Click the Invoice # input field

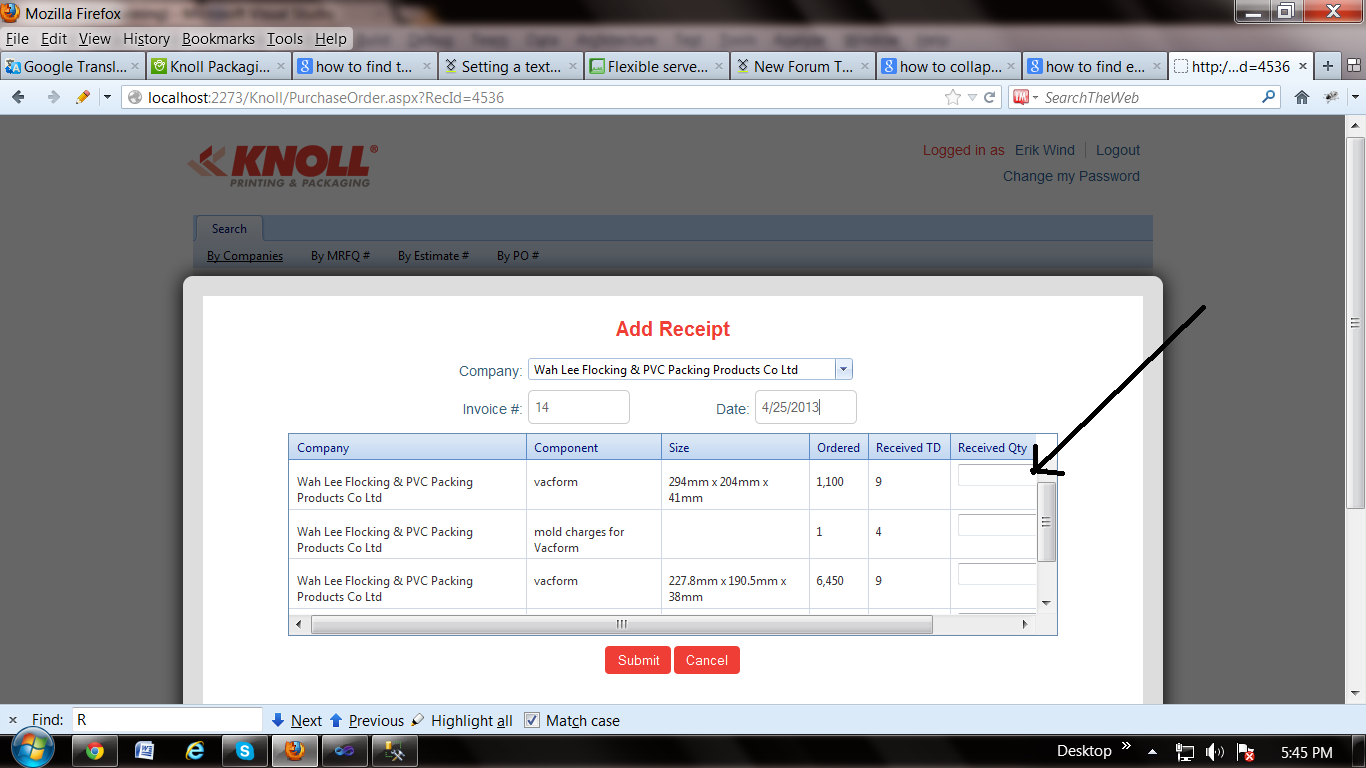pos(577,407)
